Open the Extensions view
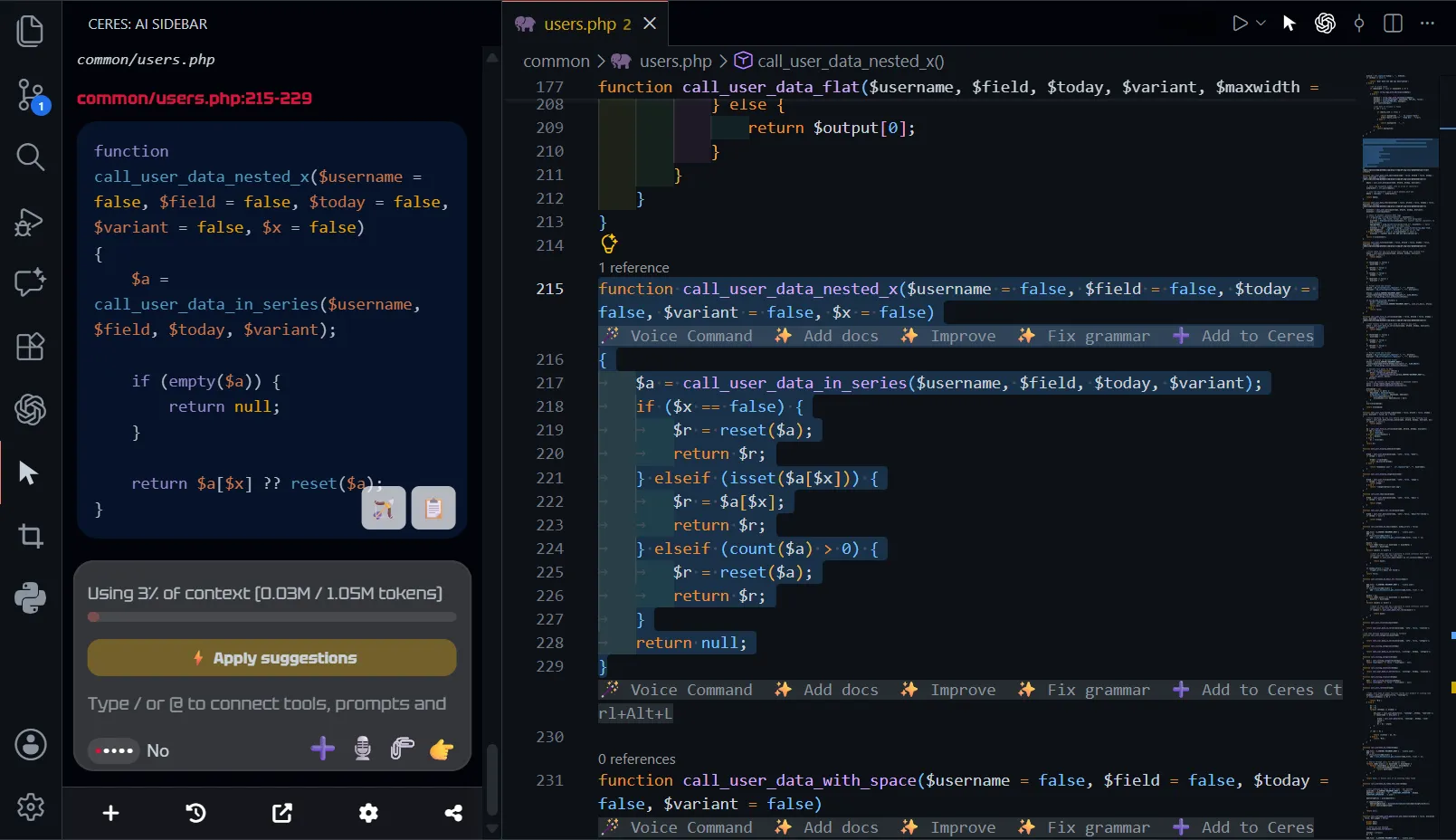This screenshot has height=840, width=1456. [31, 347]
